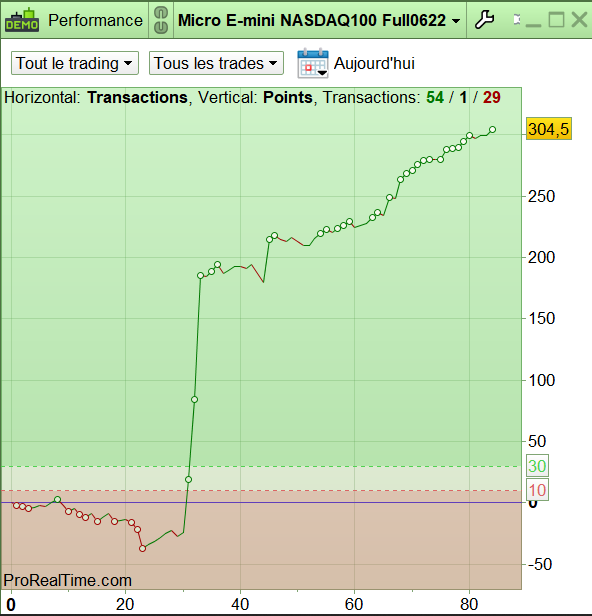Click the 250 label on vertical axis

click(x=541, y=196)
